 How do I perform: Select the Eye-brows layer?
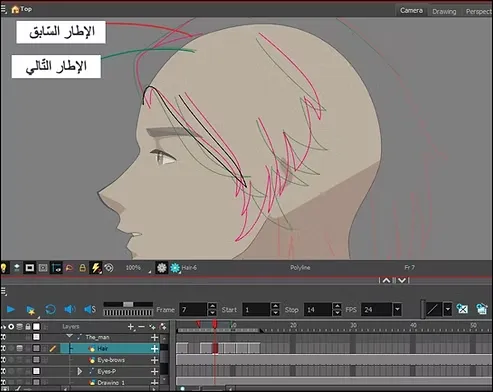tap(110, 360)
